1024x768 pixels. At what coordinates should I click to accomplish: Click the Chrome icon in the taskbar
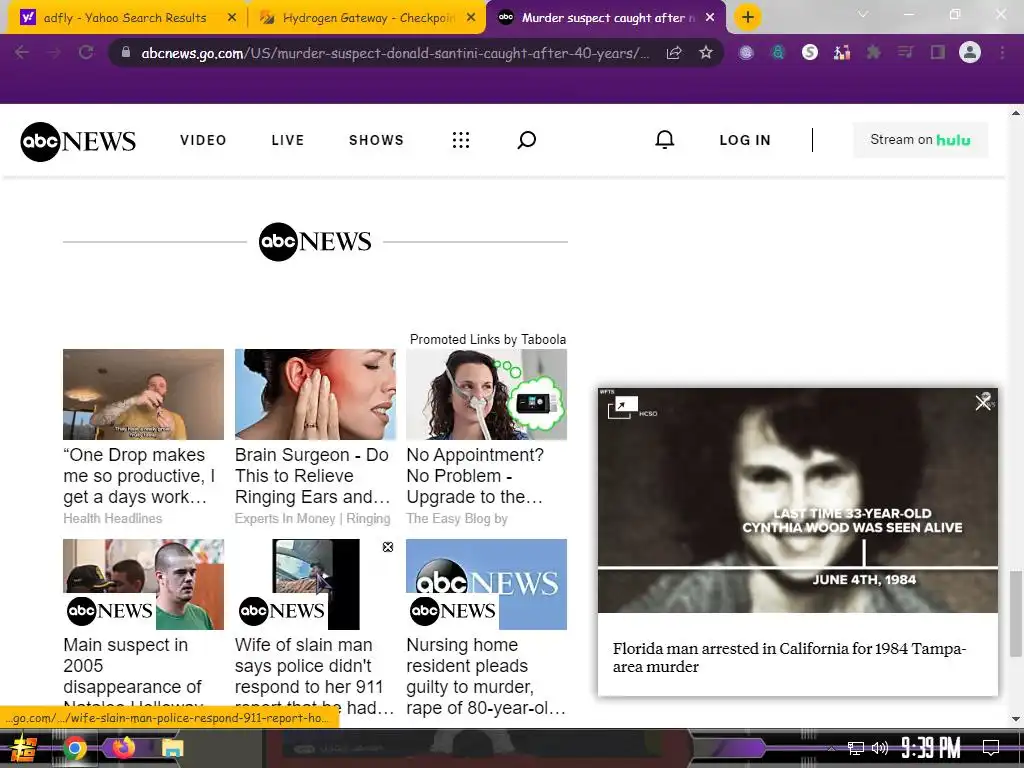(75, 748)
